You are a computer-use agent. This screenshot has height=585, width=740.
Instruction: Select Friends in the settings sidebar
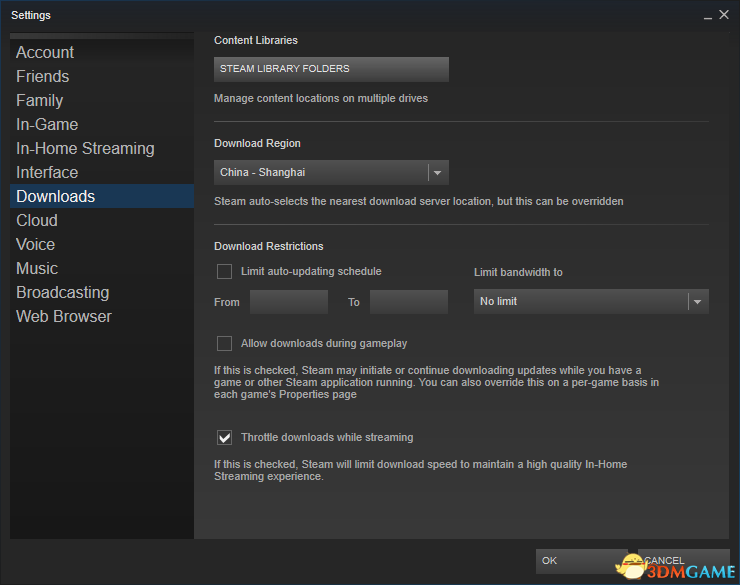(x=102, y=76)
